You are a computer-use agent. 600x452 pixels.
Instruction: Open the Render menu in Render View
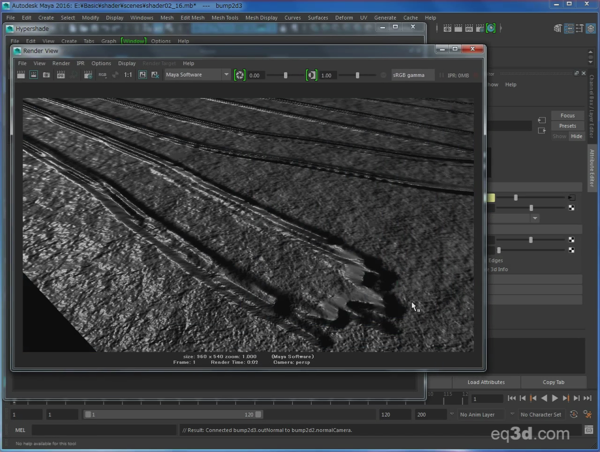(x=61, y=63)
